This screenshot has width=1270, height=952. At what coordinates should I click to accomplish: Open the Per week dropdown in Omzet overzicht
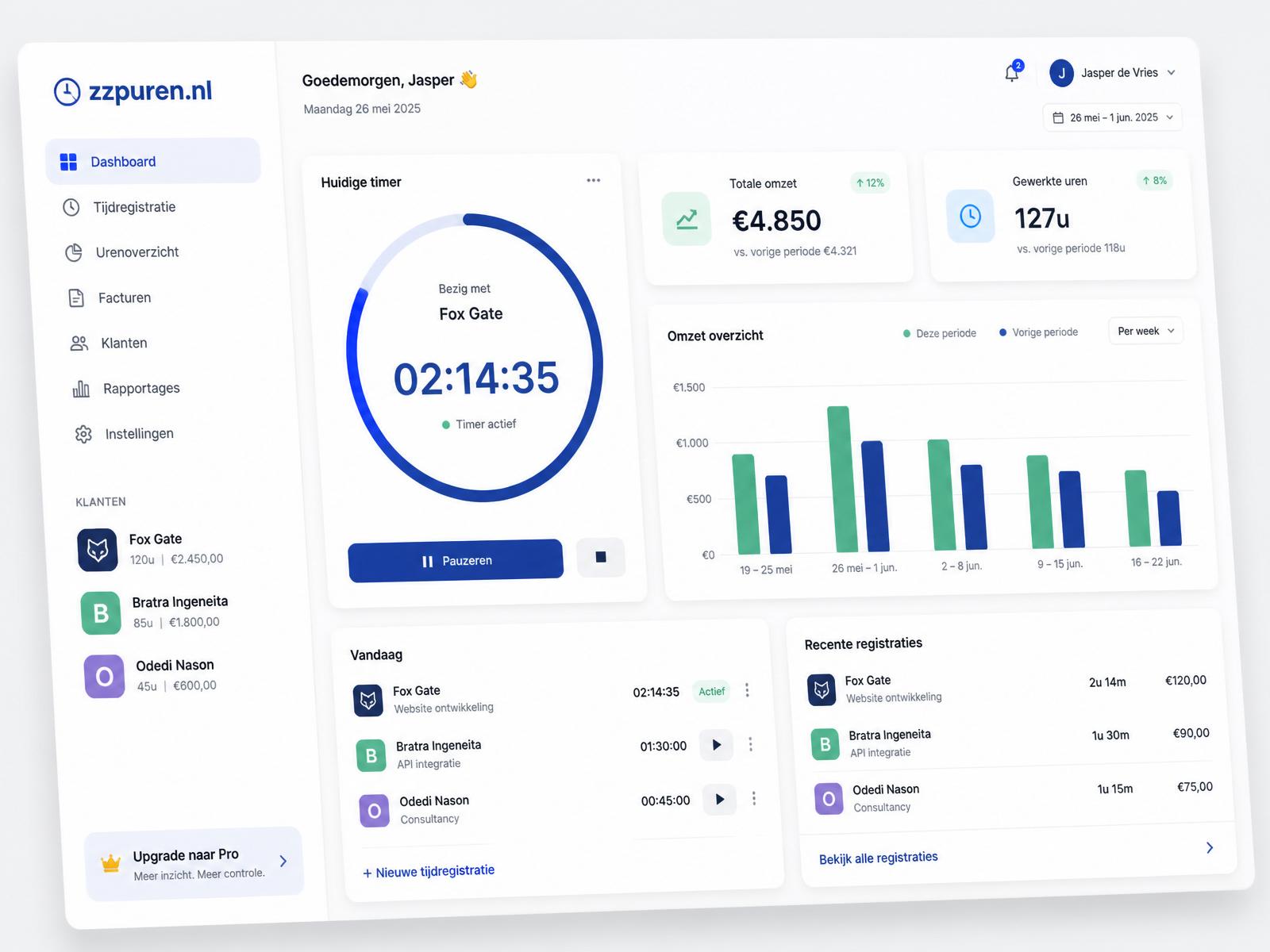(x=1145, y=331)
